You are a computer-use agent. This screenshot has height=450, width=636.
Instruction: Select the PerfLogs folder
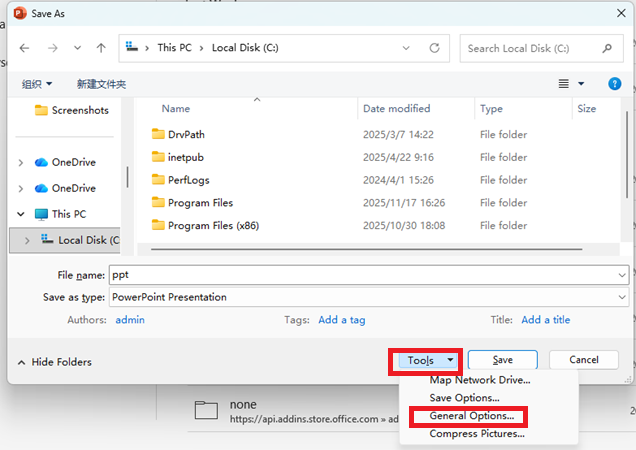pos(180,180)
